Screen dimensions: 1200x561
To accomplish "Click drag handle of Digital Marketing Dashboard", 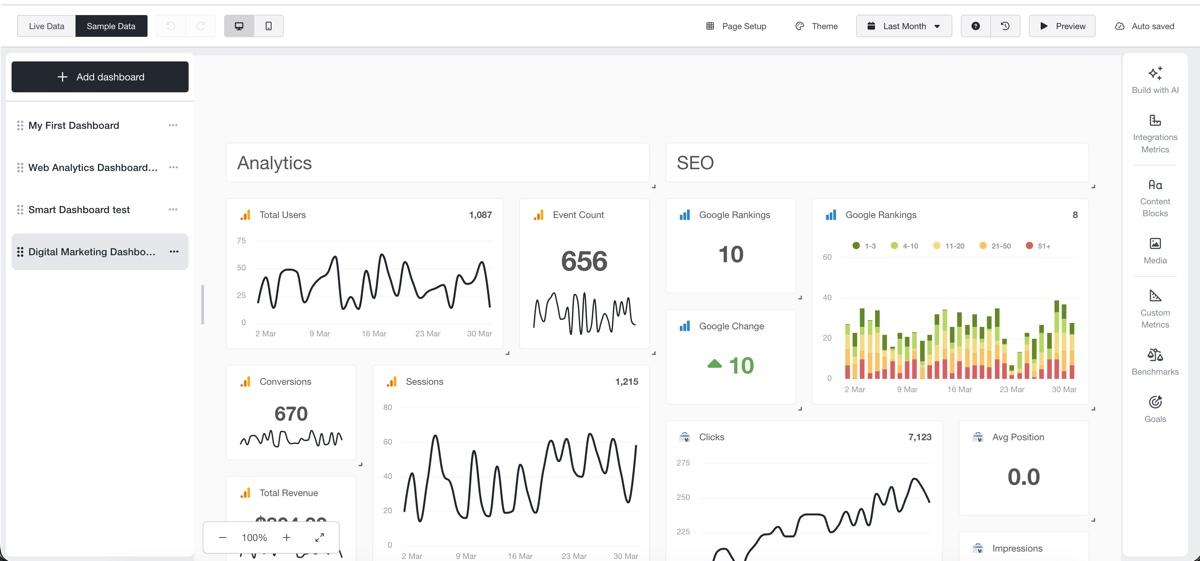I will (x=20, y=252).
